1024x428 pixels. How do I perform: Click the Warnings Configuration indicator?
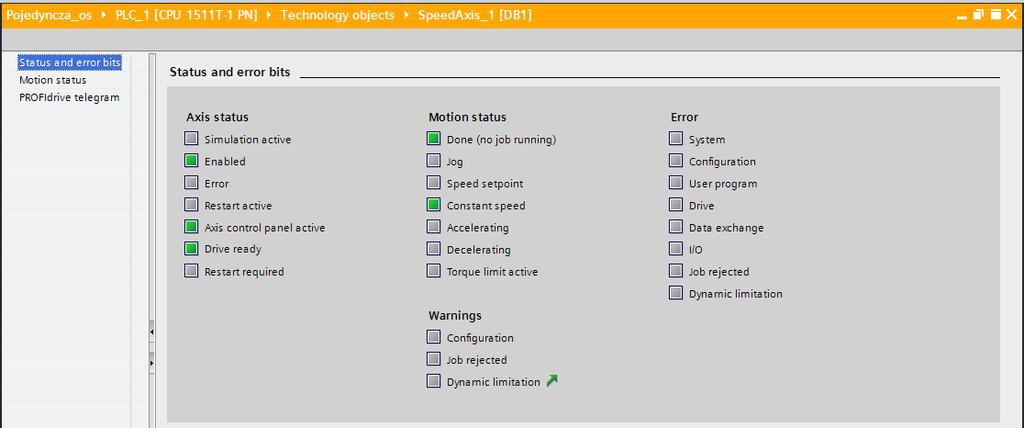pyautogui.click(x=434, y=337)
